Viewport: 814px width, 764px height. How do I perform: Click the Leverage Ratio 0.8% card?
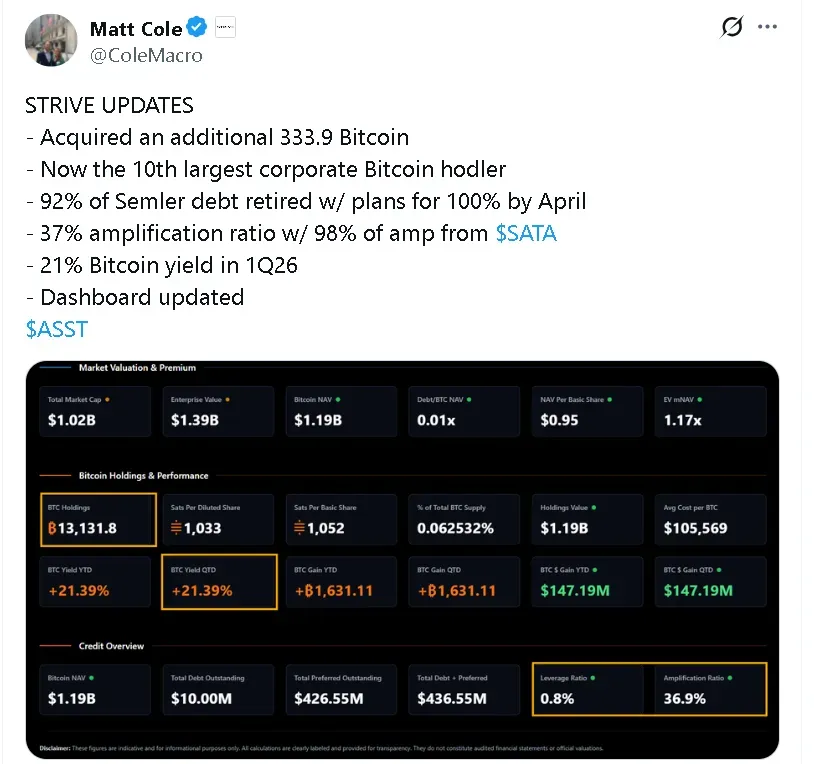point(588,689)
